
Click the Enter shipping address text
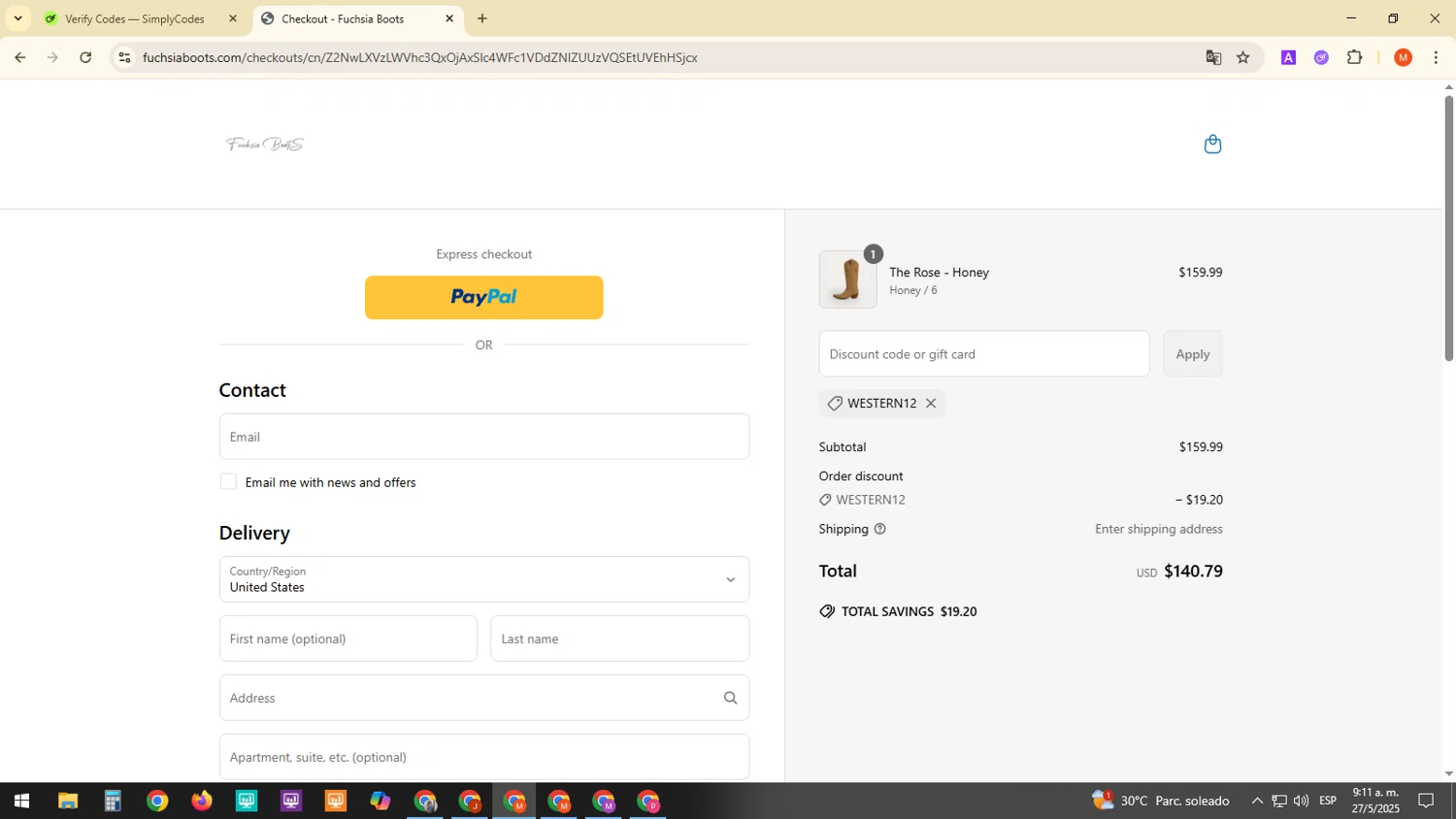point(1159,529)
